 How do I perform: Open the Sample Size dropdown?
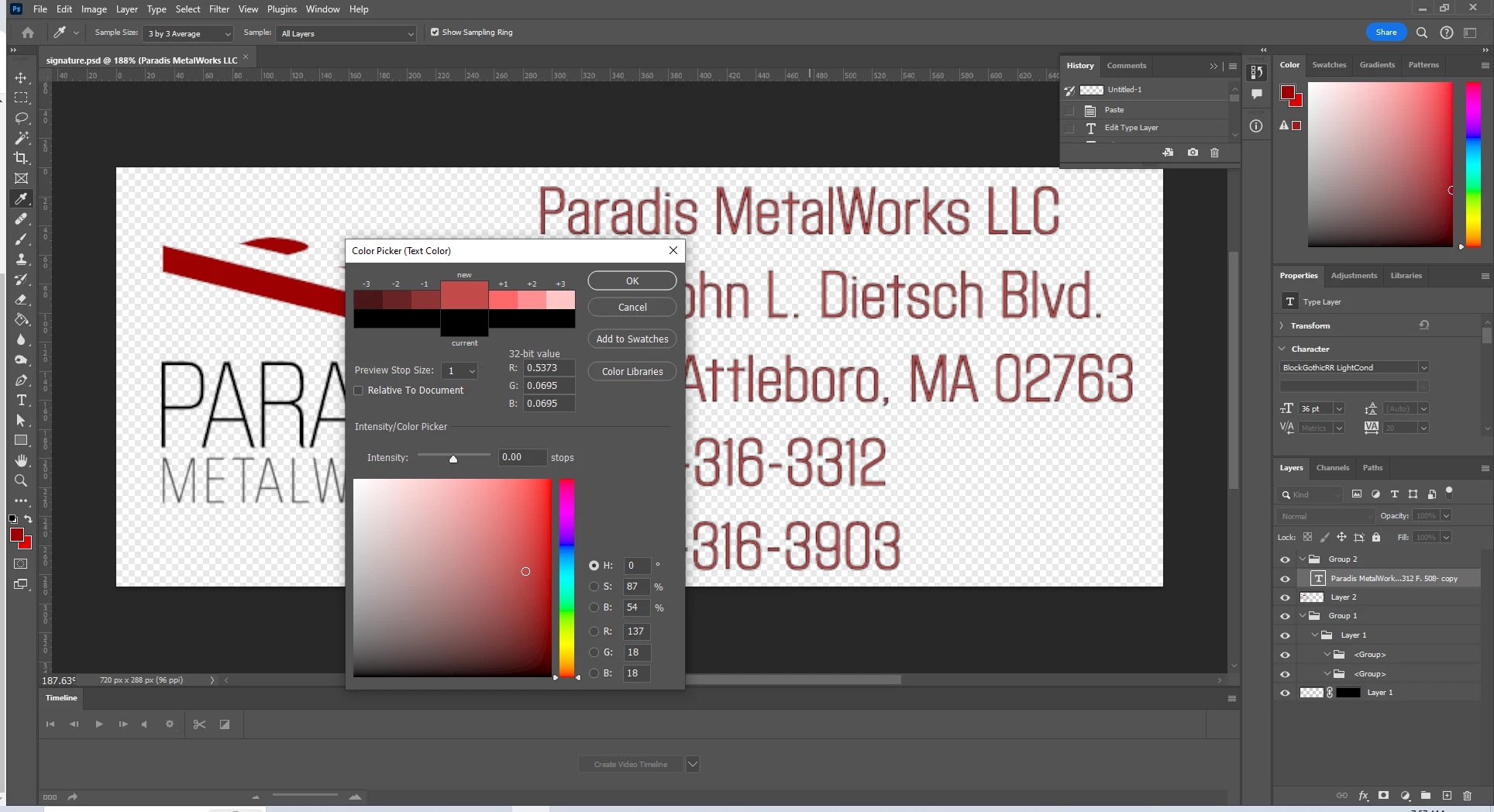pyautogui.click(x=188, y=33)
